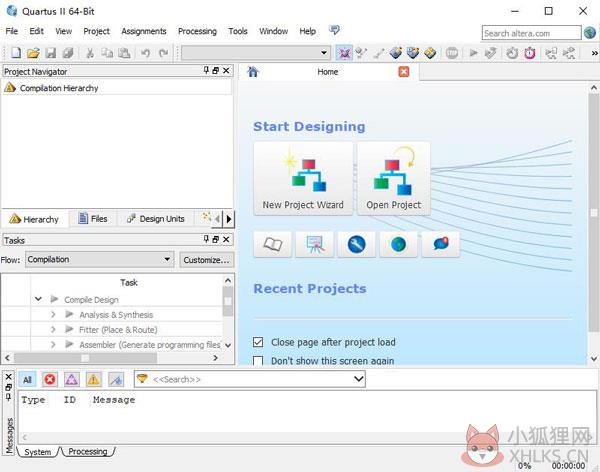Click the Undo arrow icon
The height and width of the screenshot is (472, 600).
point(145,53)
